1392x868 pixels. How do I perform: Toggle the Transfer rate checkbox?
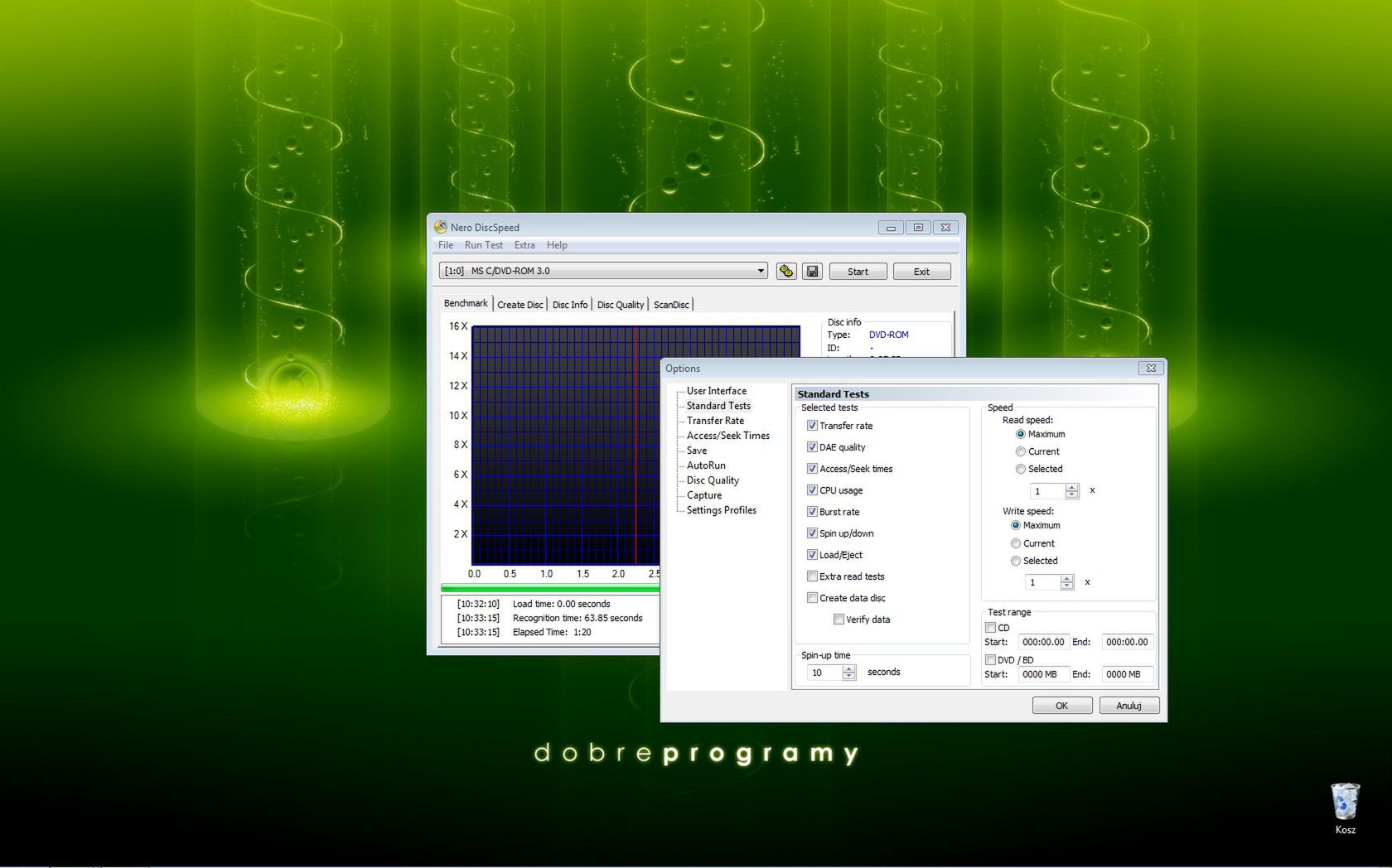point(812,425)
